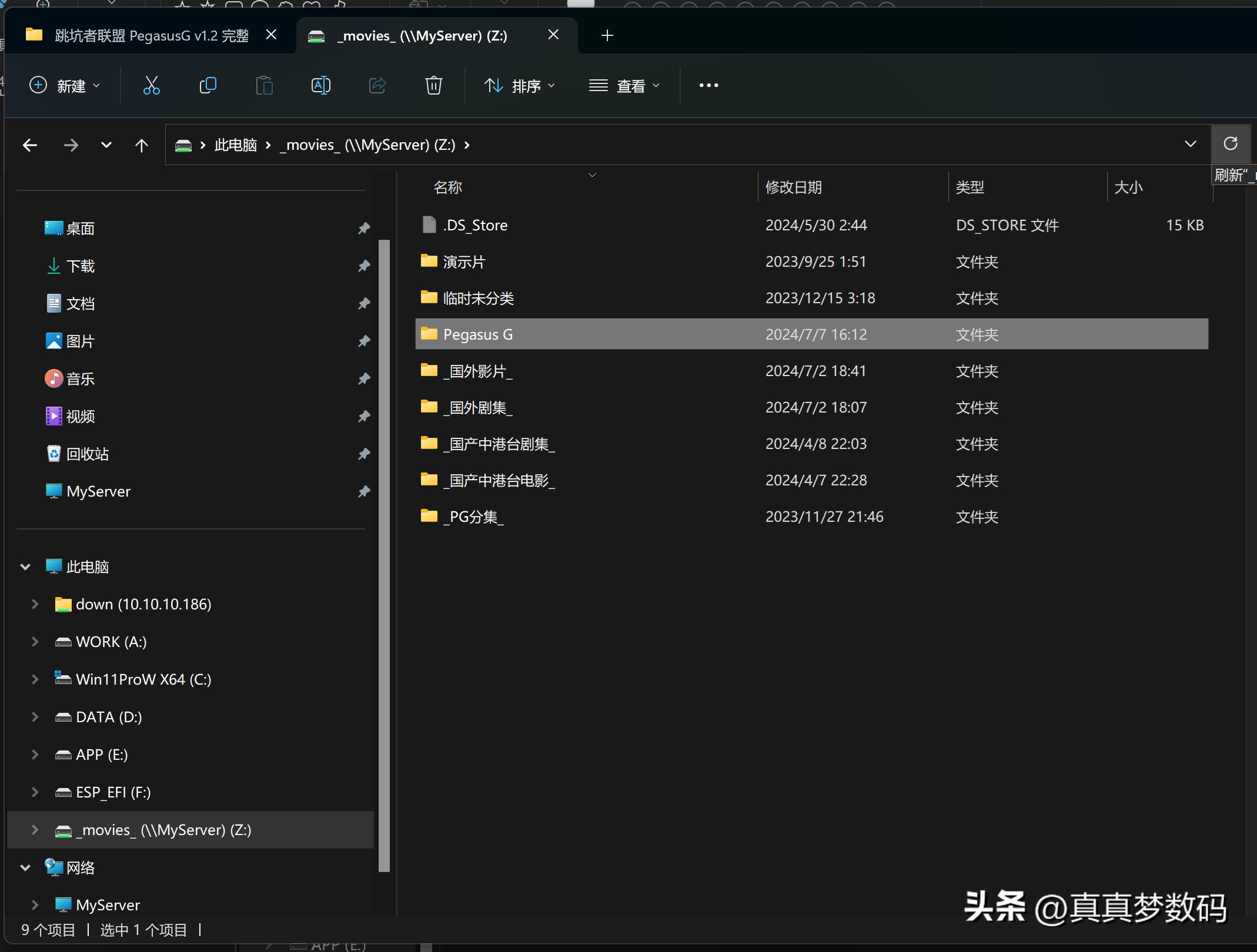Image resolution: width=1257 pixels, height=952 pixels.
Task: Toggle pin on 回收站 entry
Action: [x=364, y=454]
